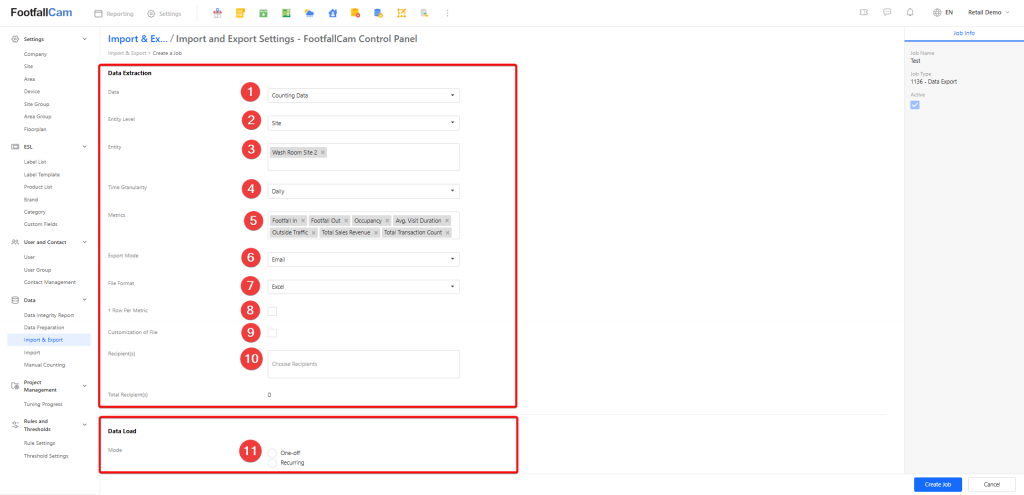
Task: Open the Settings top menu
Action: click(x=164, y=13)
